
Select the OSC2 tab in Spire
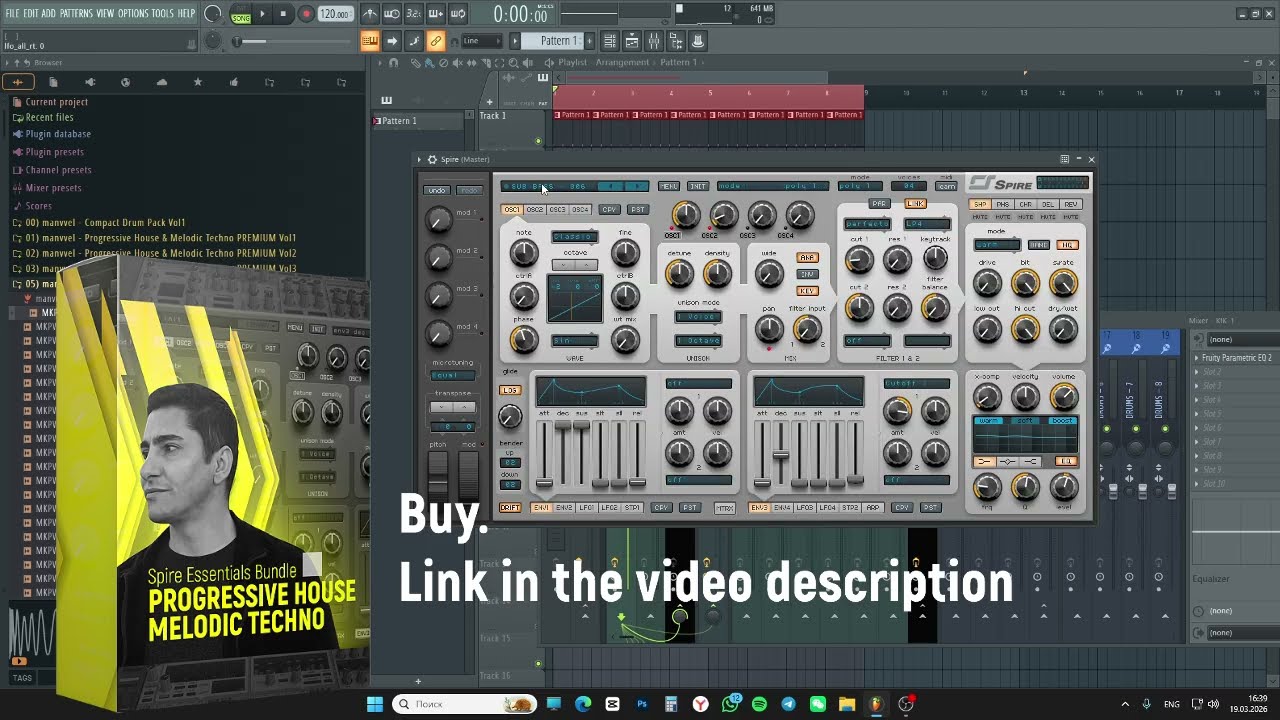pos(535,210)
